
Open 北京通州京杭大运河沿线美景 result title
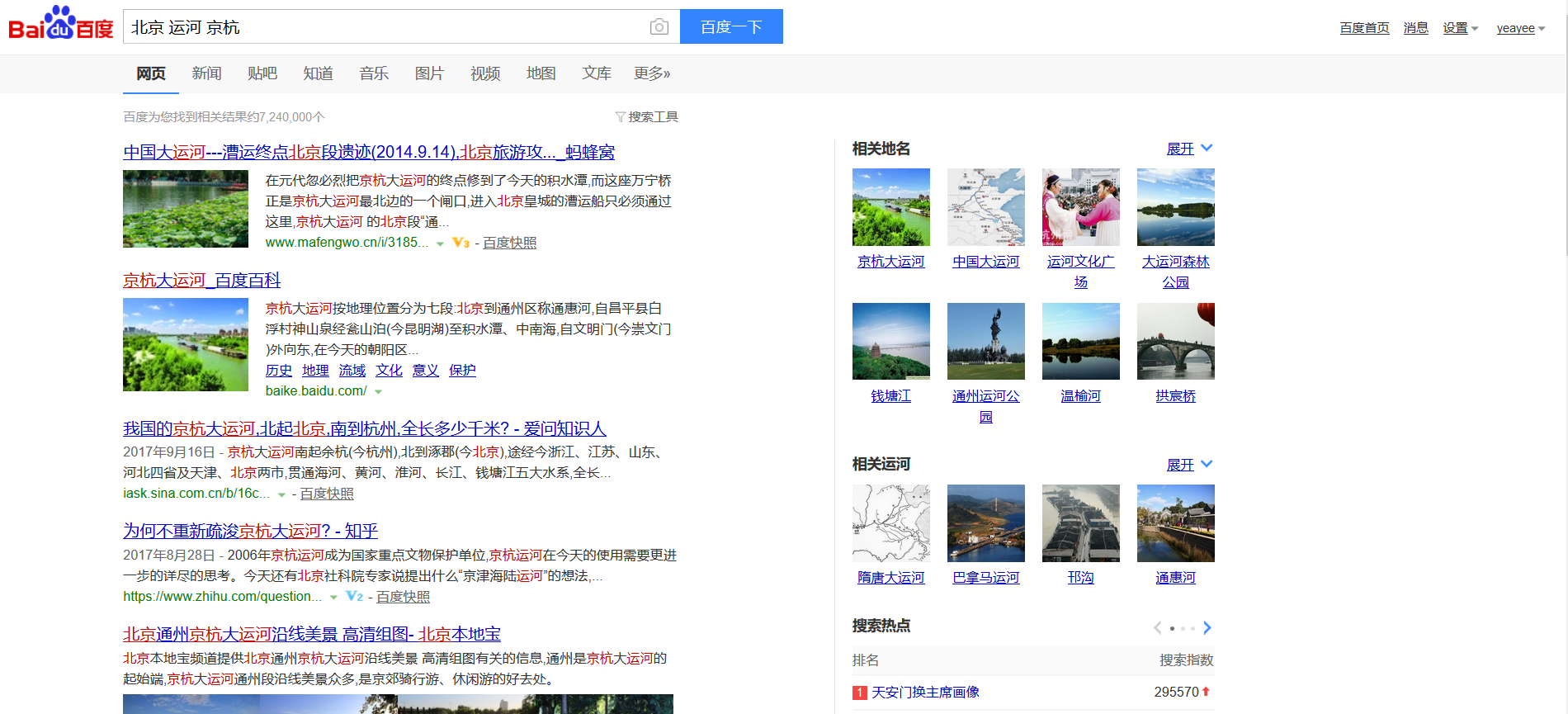click(x=312, y=634)
